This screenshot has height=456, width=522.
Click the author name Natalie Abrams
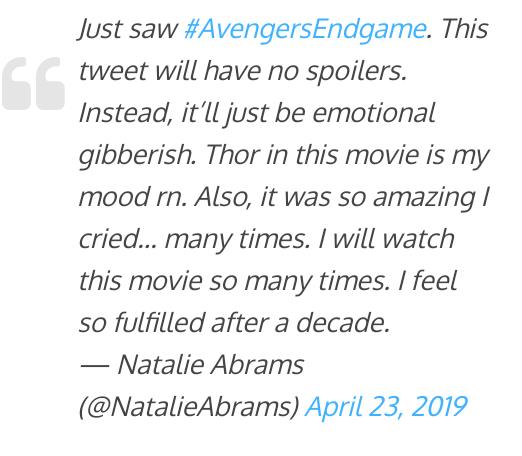click(x=211, y=364)
